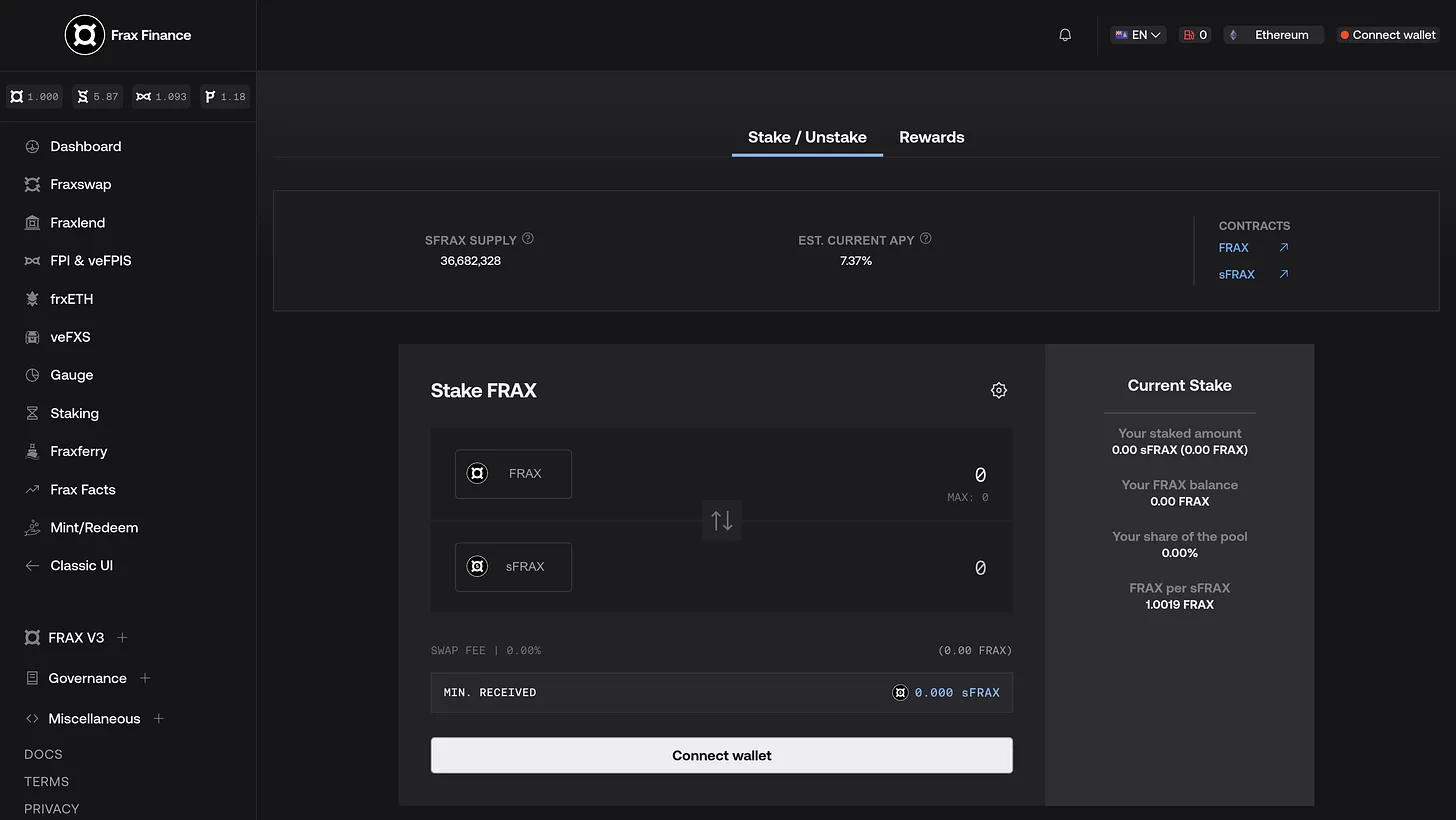Image resolution: width=1456 pixels, height=820 pixels.
Task: Switch to Classic UI
Action: pyautogui.click(x=82, y=566)
